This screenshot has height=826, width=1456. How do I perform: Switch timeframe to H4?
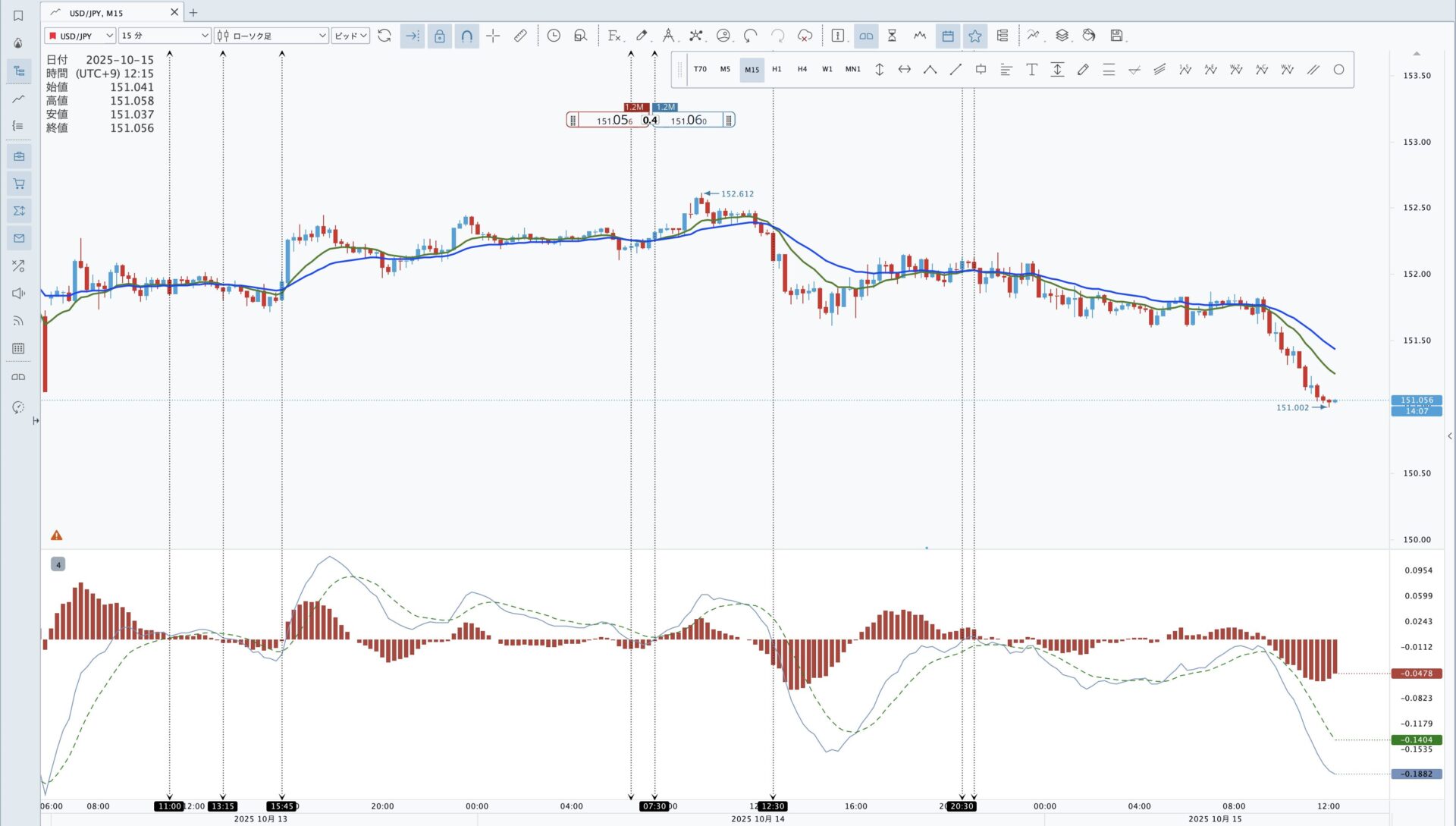(x=802, y=70)
